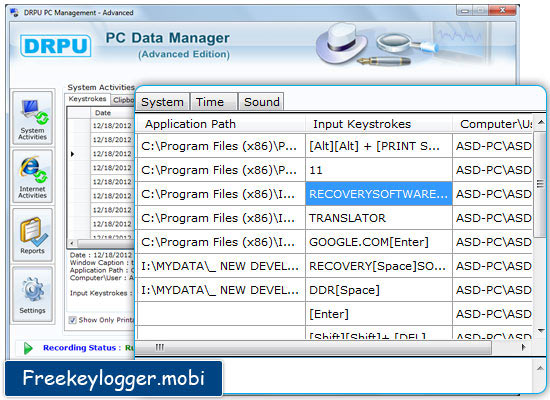The image size is (550, 400).
Task: Click the popup vertical scrollbar thumb
Action: tap(540, 184)
